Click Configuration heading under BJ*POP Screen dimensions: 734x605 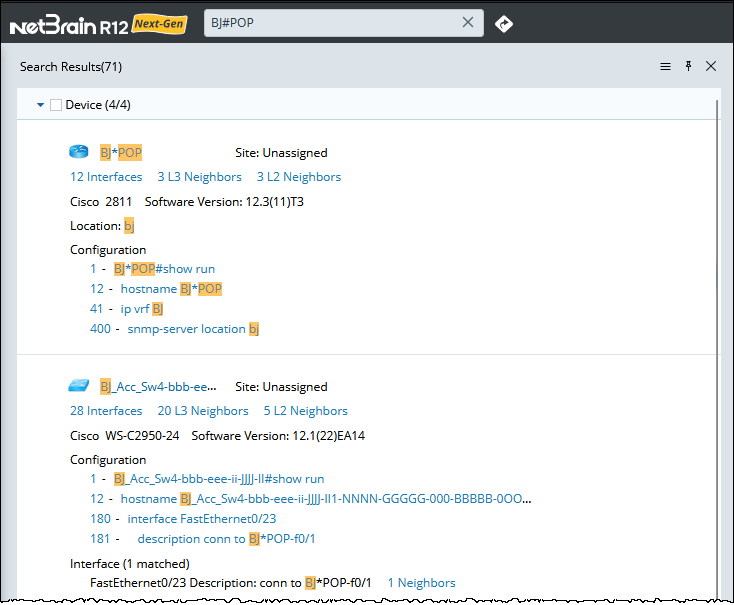coord(108,250)
